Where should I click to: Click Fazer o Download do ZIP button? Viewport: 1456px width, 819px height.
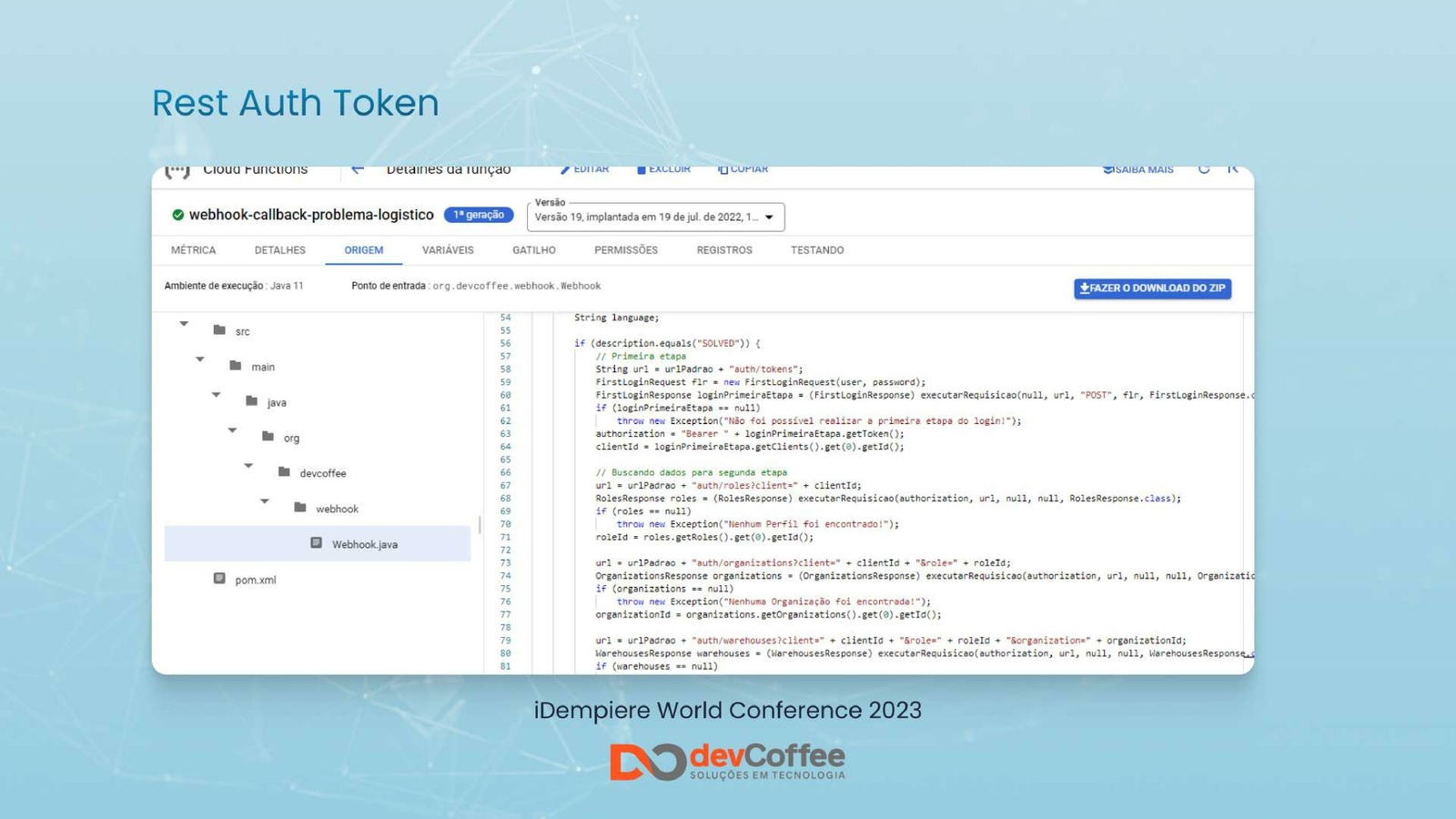coord(1152,288)
